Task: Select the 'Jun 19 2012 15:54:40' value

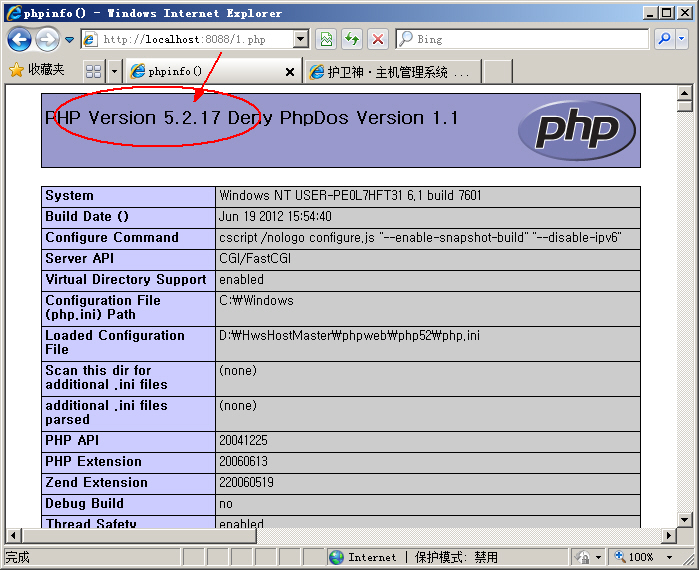Action: 275,217
